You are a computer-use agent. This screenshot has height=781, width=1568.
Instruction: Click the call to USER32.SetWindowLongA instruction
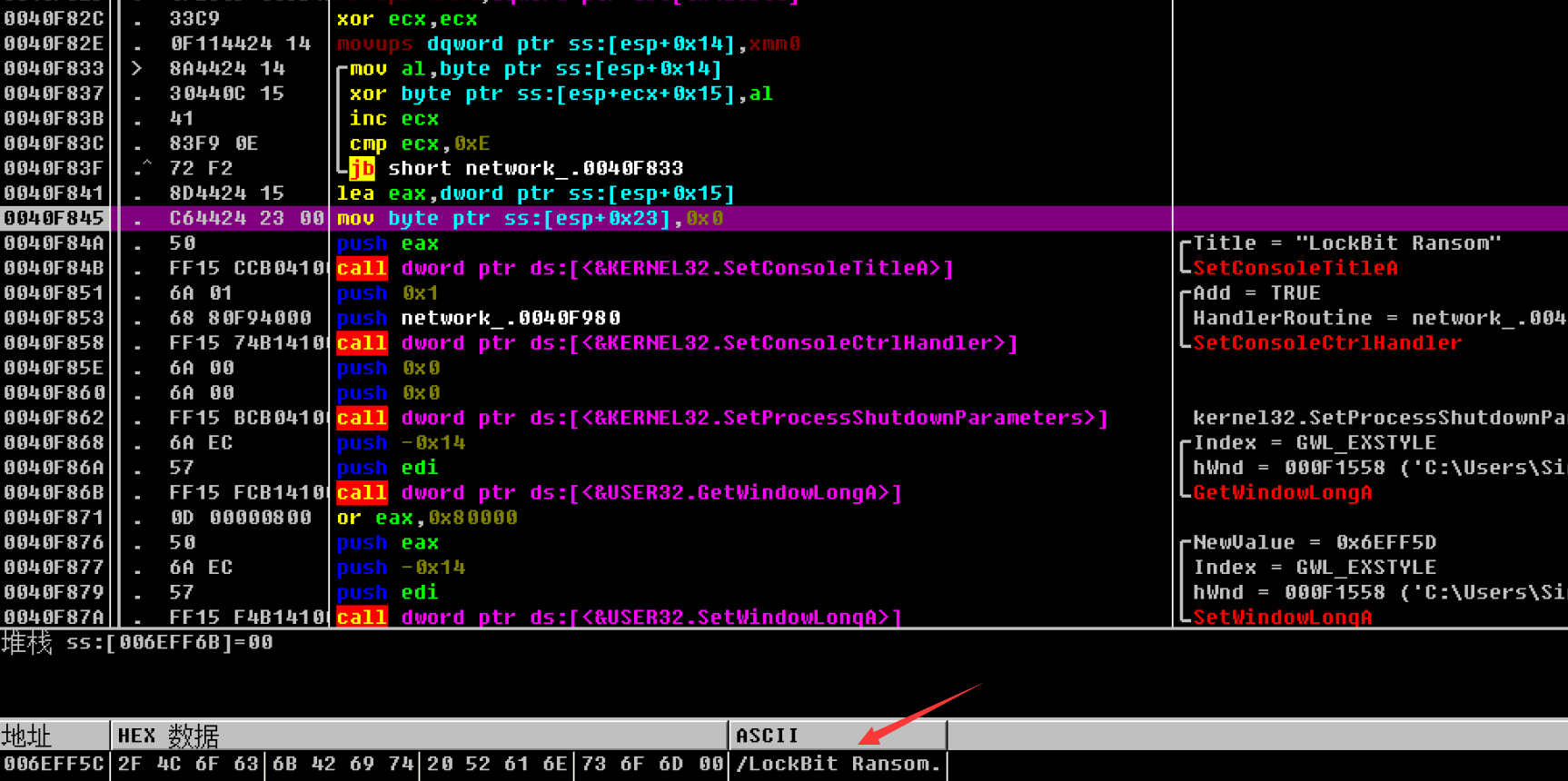(620, 617)
